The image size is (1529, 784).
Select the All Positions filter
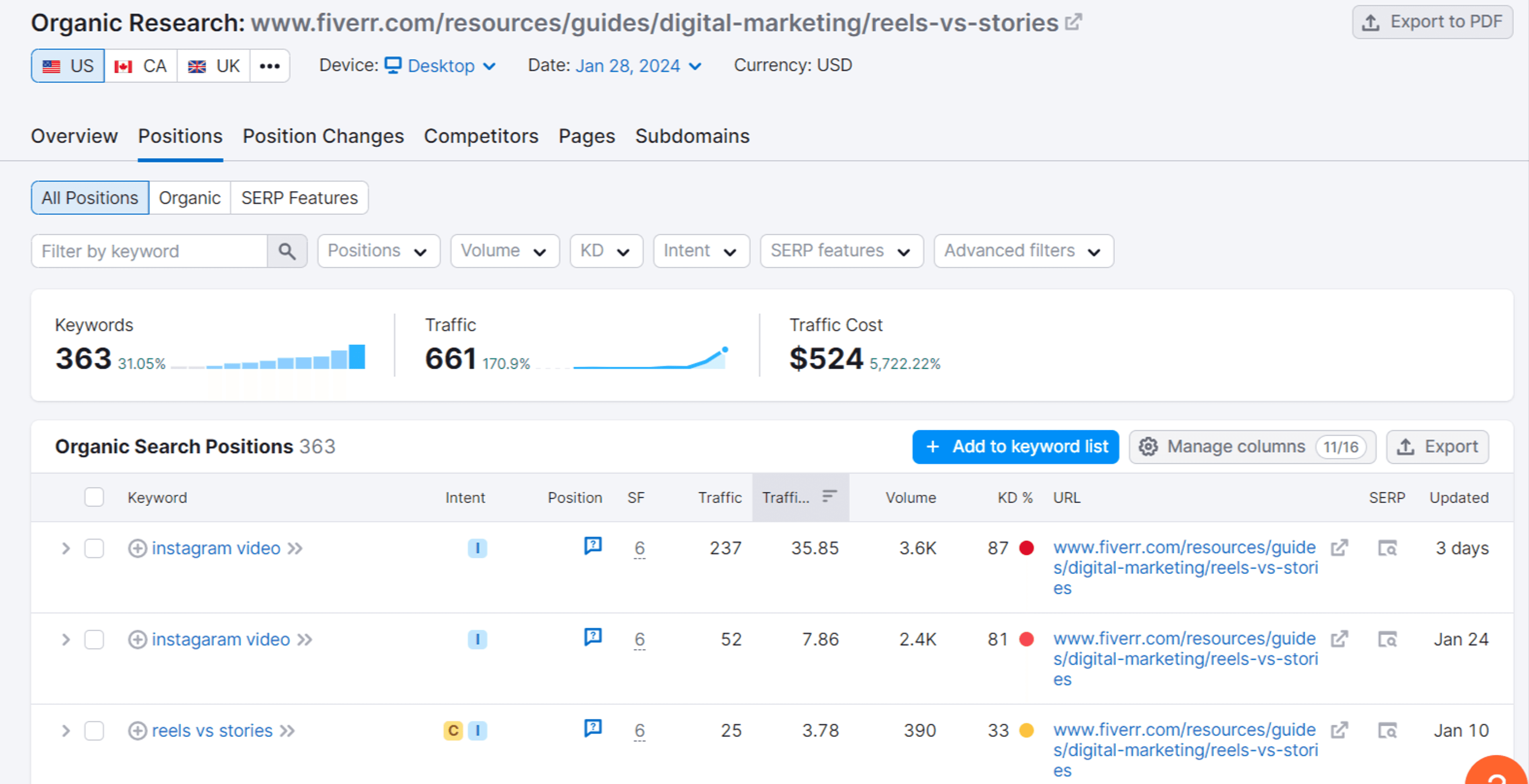[90, 197]
